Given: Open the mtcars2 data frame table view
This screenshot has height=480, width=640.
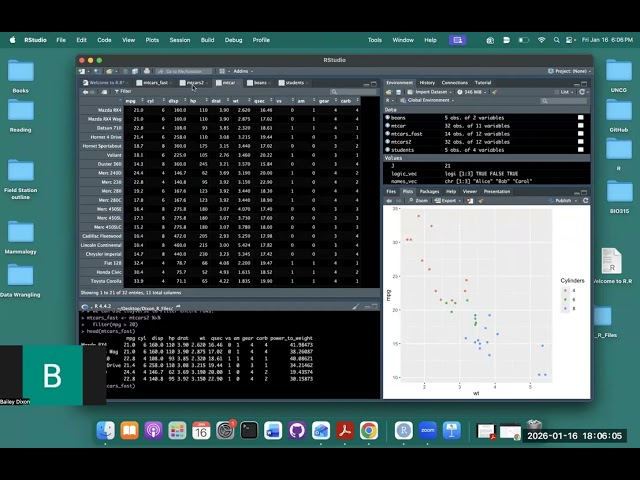Looking at the screenshot, I should click(x=580, y=142).
